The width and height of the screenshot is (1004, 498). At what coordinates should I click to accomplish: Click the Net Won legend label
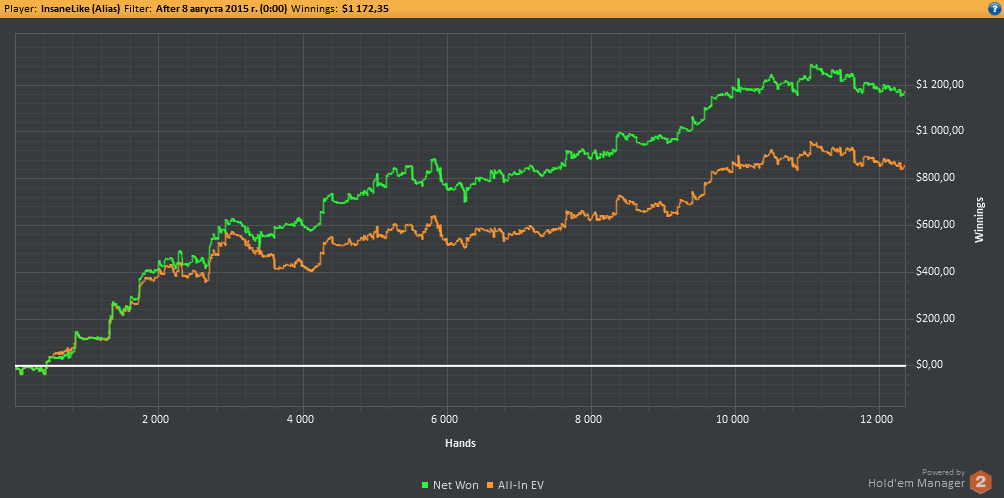point(455,485)
